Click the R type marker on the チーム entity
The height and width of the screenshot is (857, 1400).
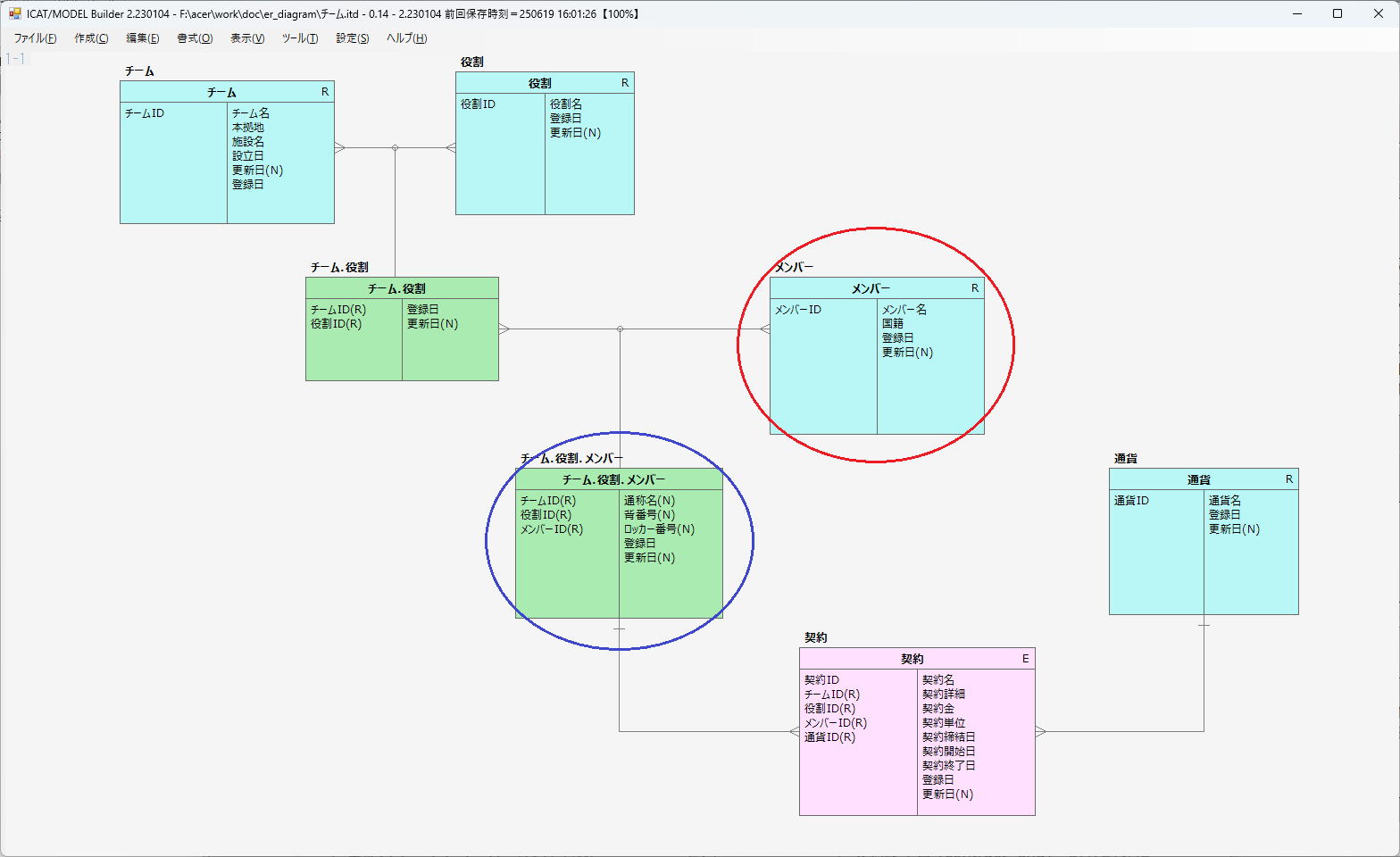click(325, 92)
